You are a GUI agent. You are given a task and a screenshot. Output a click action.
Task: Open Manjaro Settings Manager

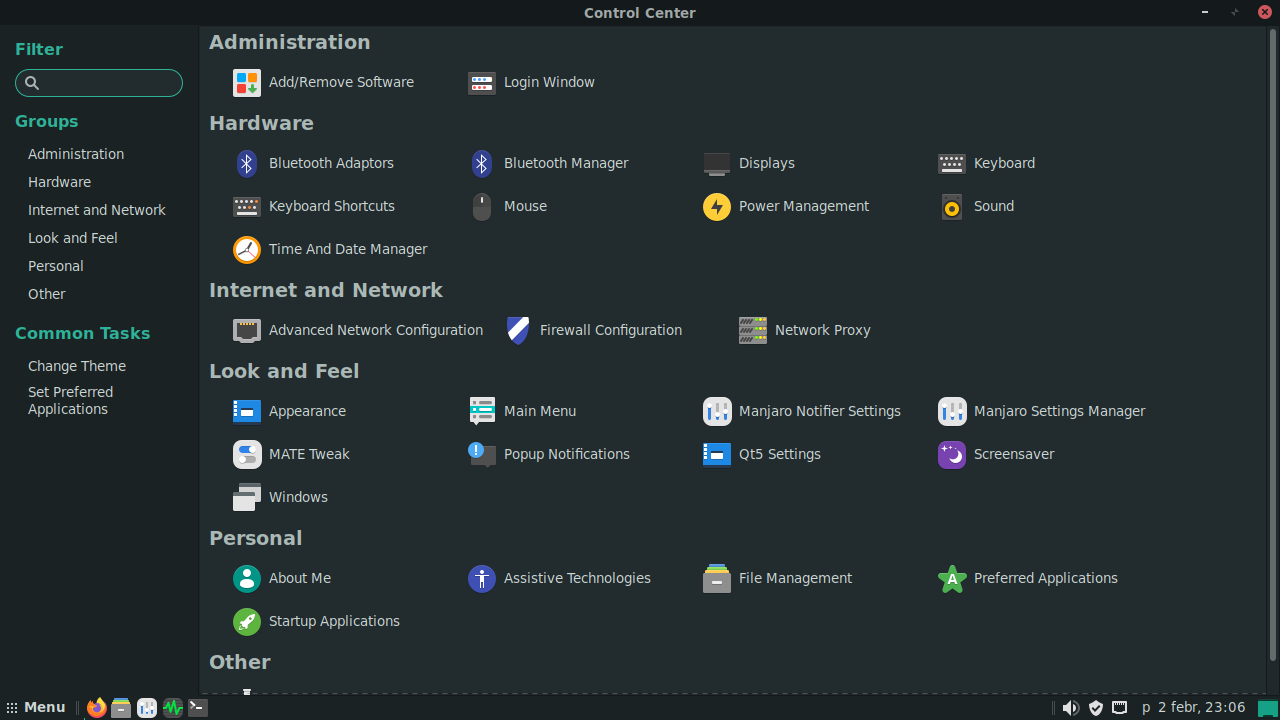[1042, 411]
